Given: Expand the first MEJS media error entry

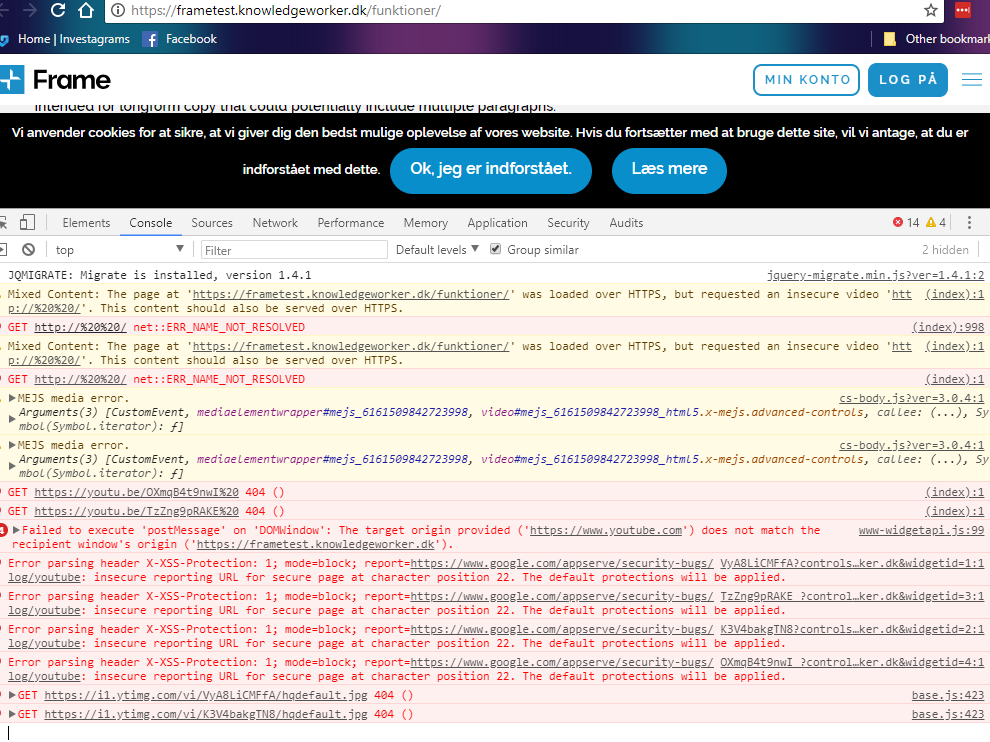Looking at the screenshot, I should coord(12,398).
